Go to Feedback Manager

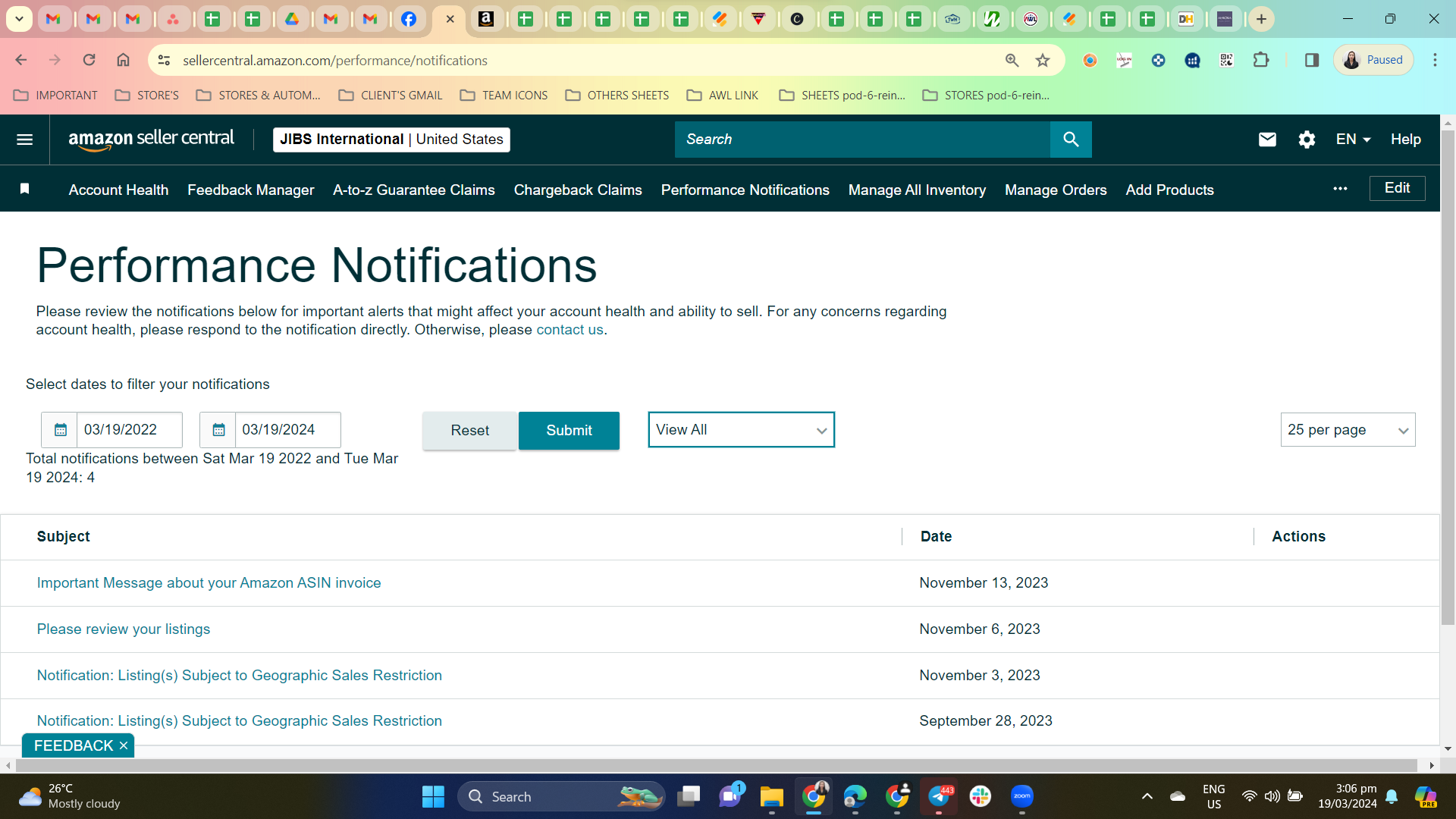[251, 190]
